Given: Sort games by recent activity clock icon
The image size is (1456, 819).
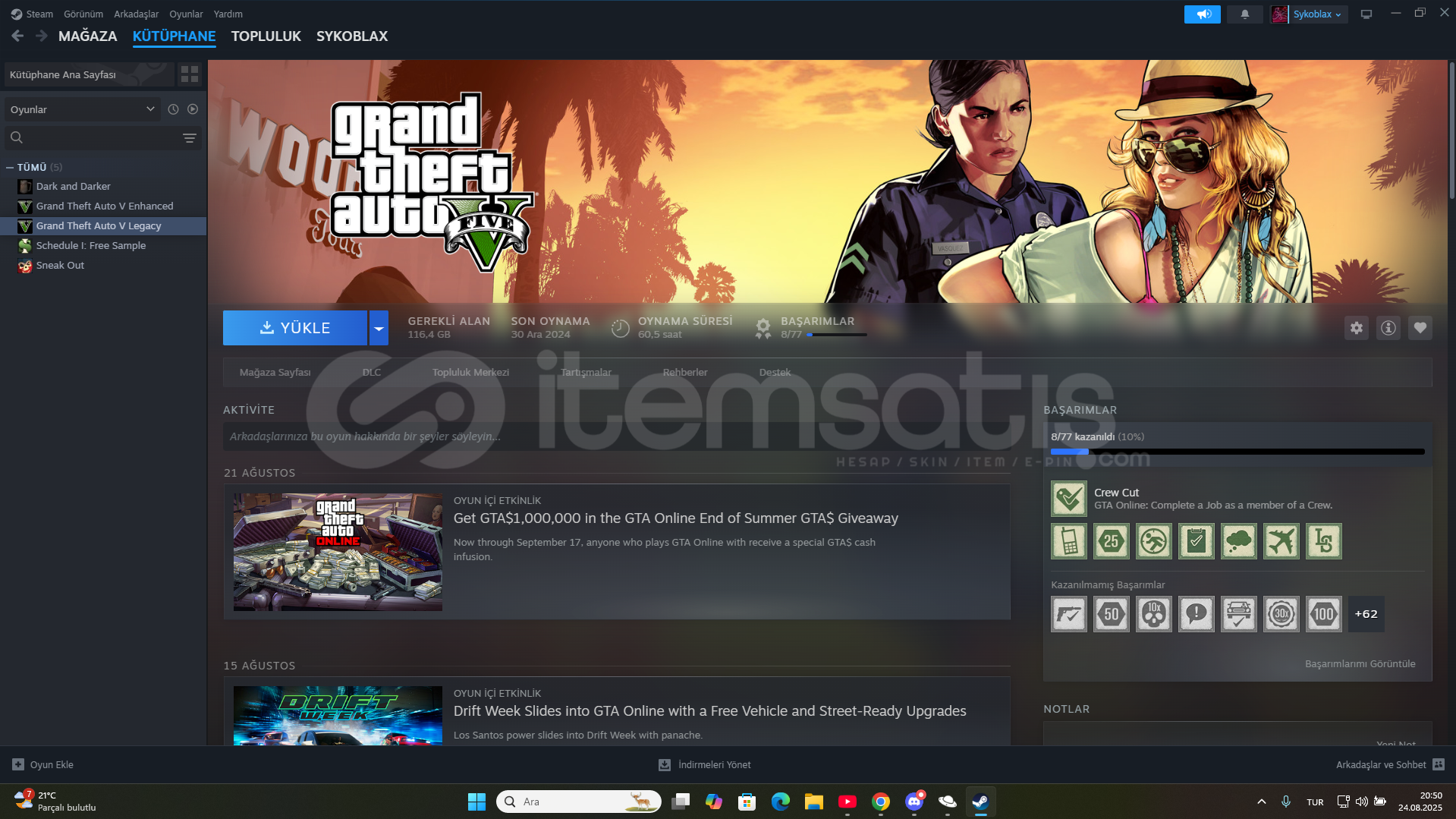Looking at the screenshot, I should tap(173, 109).
